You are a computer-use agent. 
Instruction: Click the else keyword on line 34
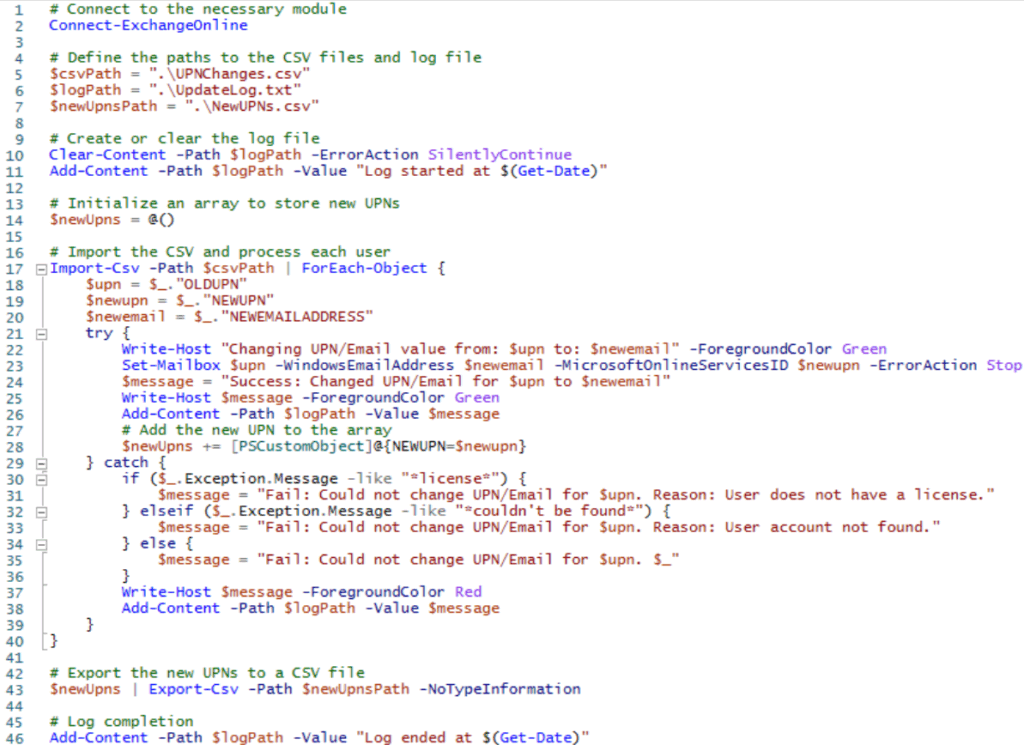[x=157, y=544]
